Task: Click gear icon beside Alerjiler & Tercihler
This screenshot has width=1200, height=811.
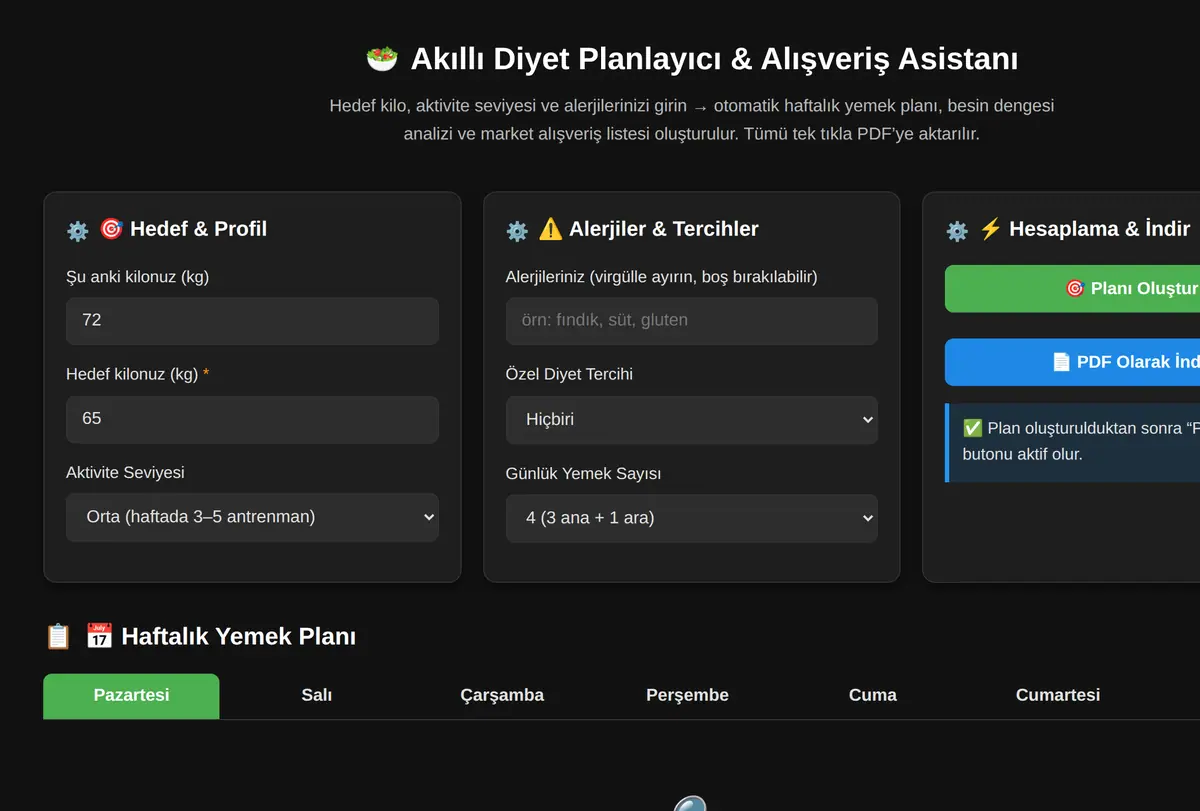Action: tap(517, 231)
